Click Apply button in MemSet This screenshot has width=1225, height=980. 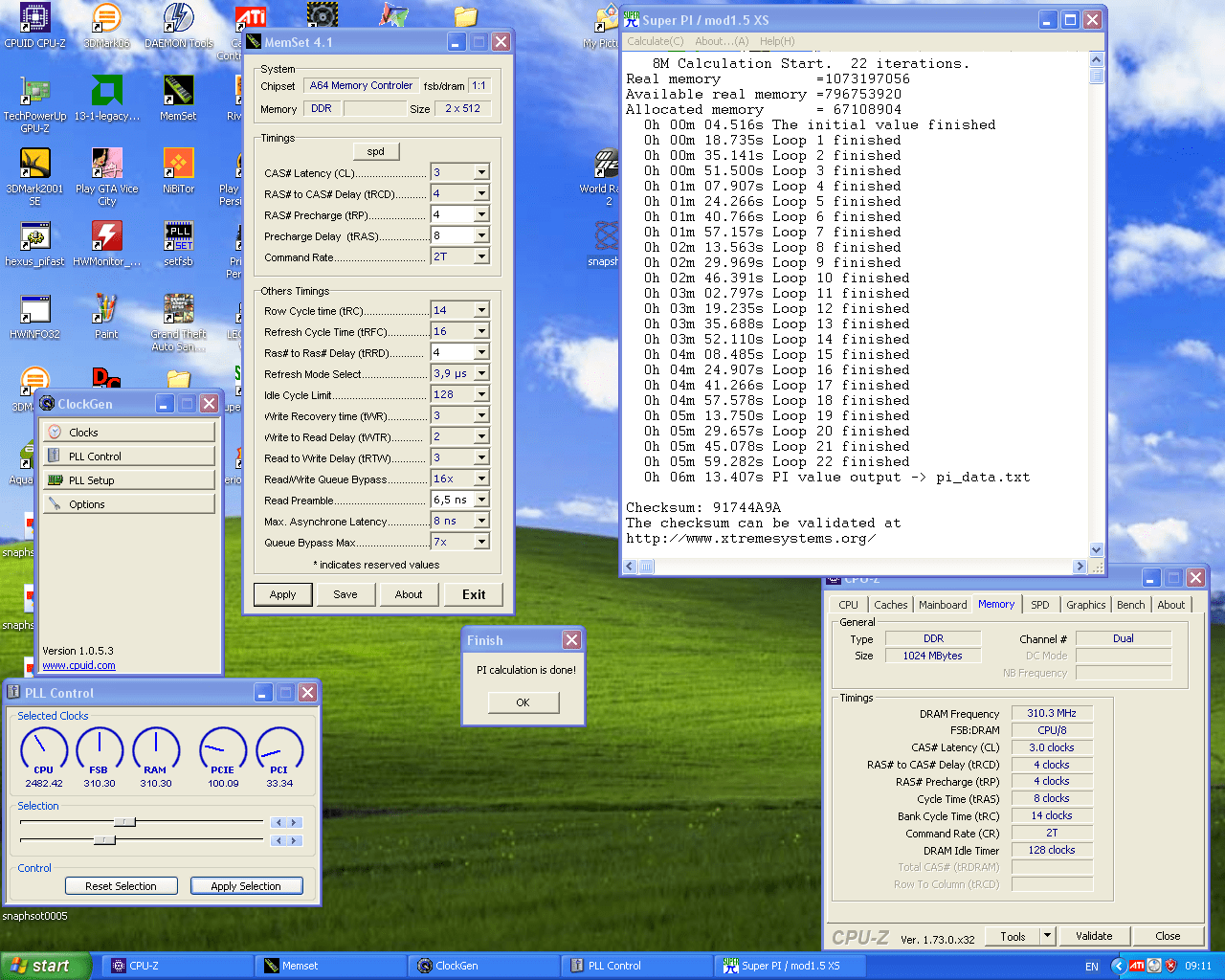283,594
